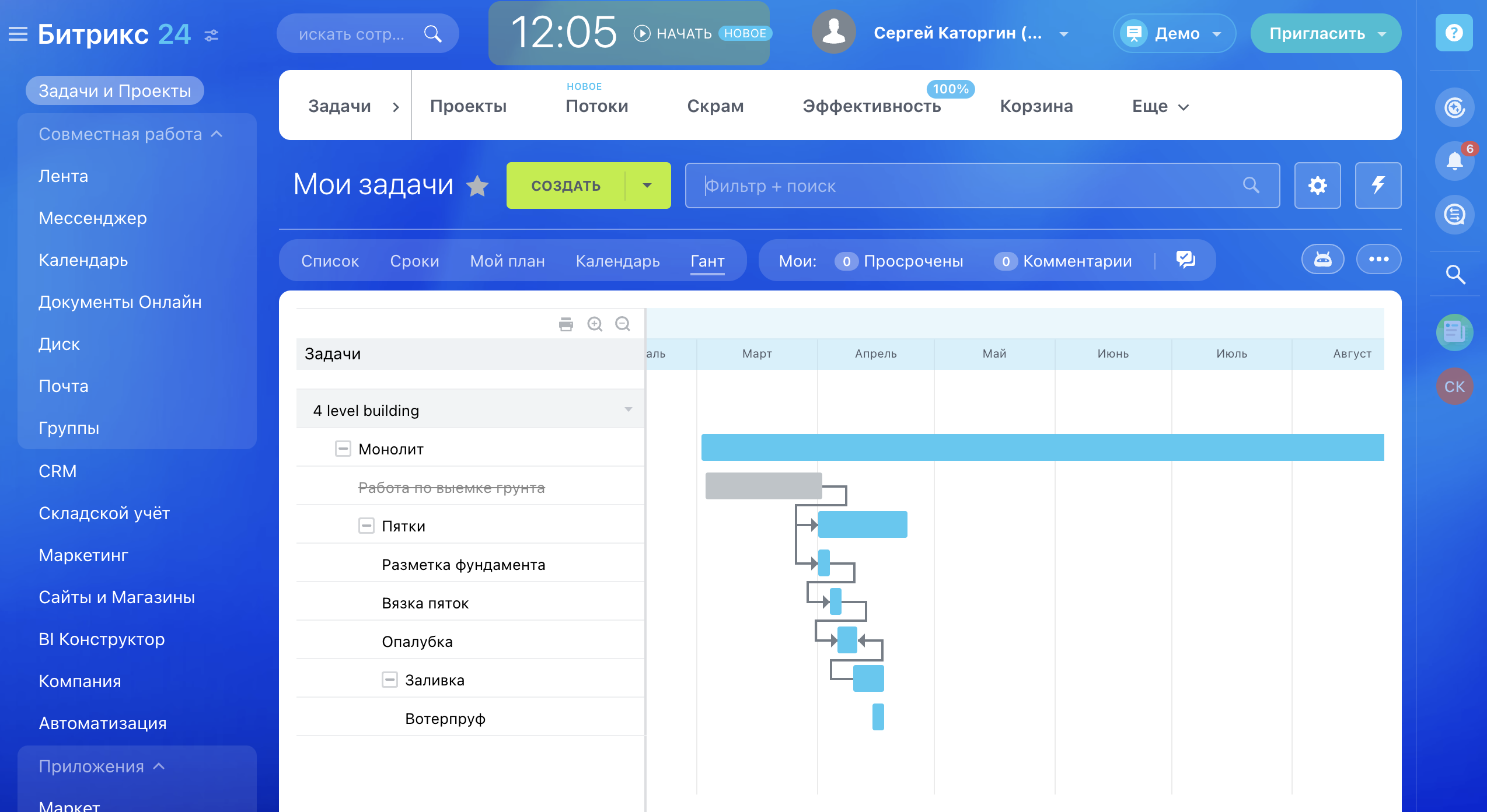Viewport: 1487px width, 812px height.
Task: Star Мои задачи as favorite
Action: pyautogui.click(x=477, y=186)
